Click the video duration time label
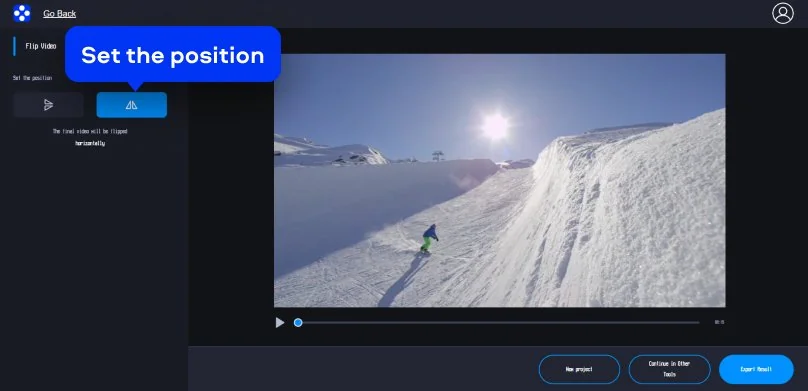This screenshot has height=391, width=808. tap(719, 322)
